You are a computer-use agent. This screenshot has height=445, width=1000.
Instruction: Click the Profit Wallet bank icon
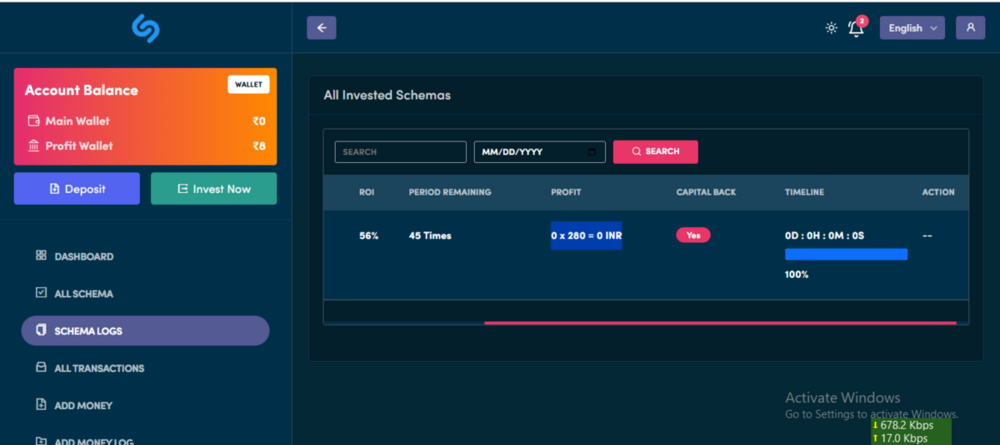pyautogui.click(x=34, y=146)
